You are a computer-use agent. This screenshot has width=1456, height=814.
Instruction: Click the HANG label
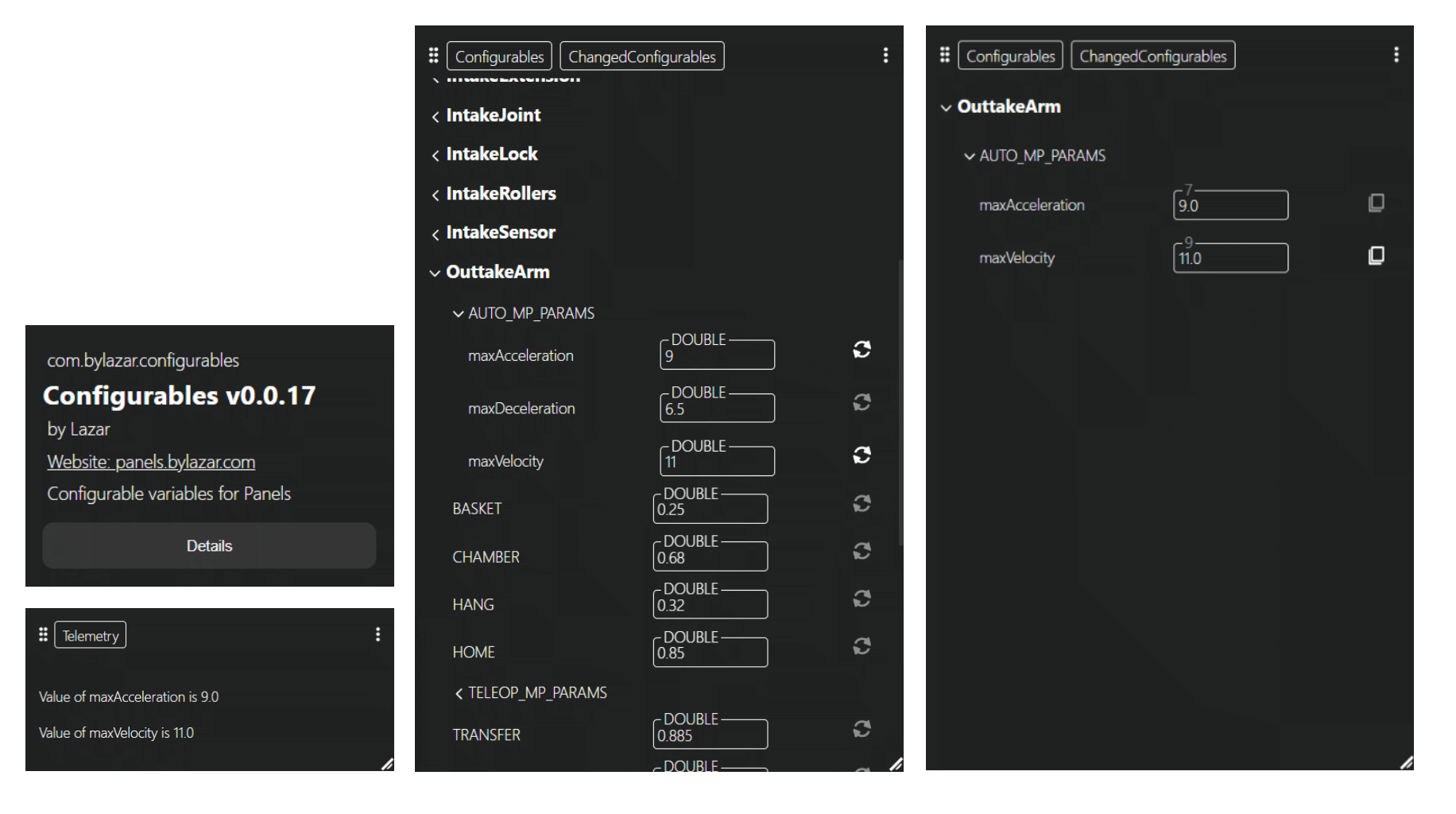(x=473, y=605)
